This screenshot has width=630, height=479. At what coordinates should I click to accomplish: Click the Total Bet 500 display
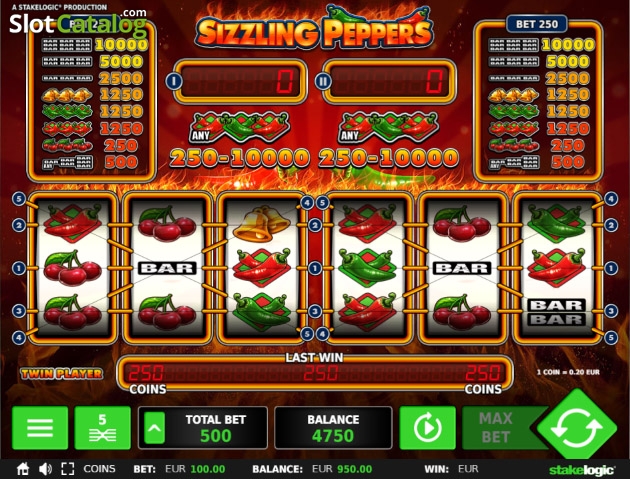coord(203,428)
